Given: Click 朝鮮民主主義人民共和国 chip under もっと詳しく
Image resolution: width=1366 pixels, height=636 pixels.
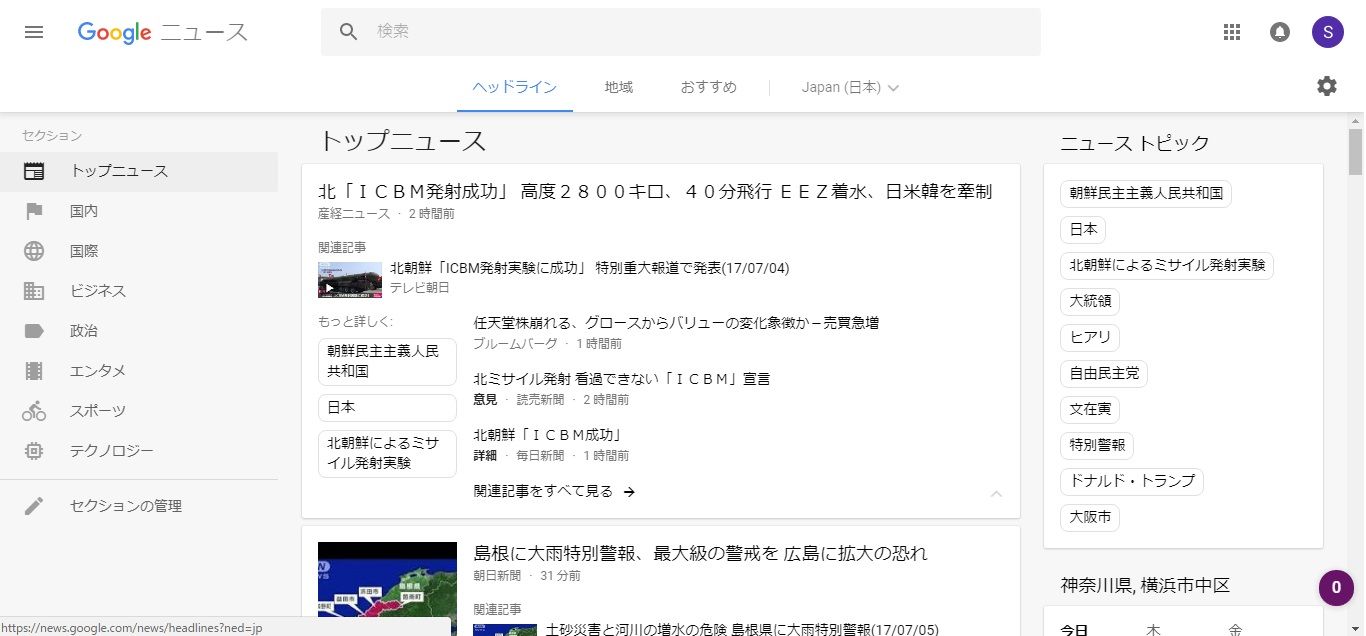Looking at the screenshot, I should tap(387, 361).
